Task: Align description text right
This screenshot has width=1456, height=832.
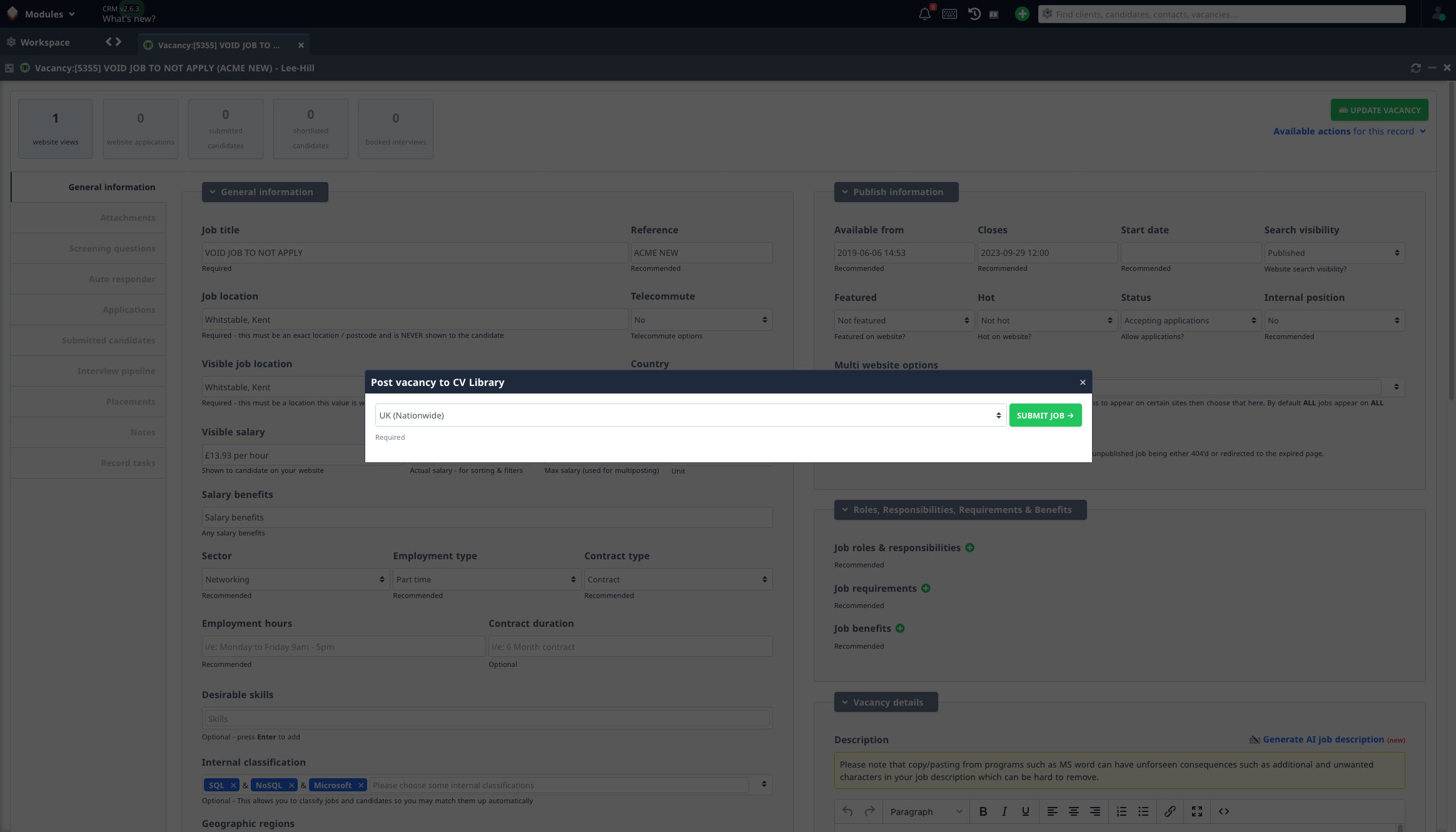Action: coord(1095,811)
